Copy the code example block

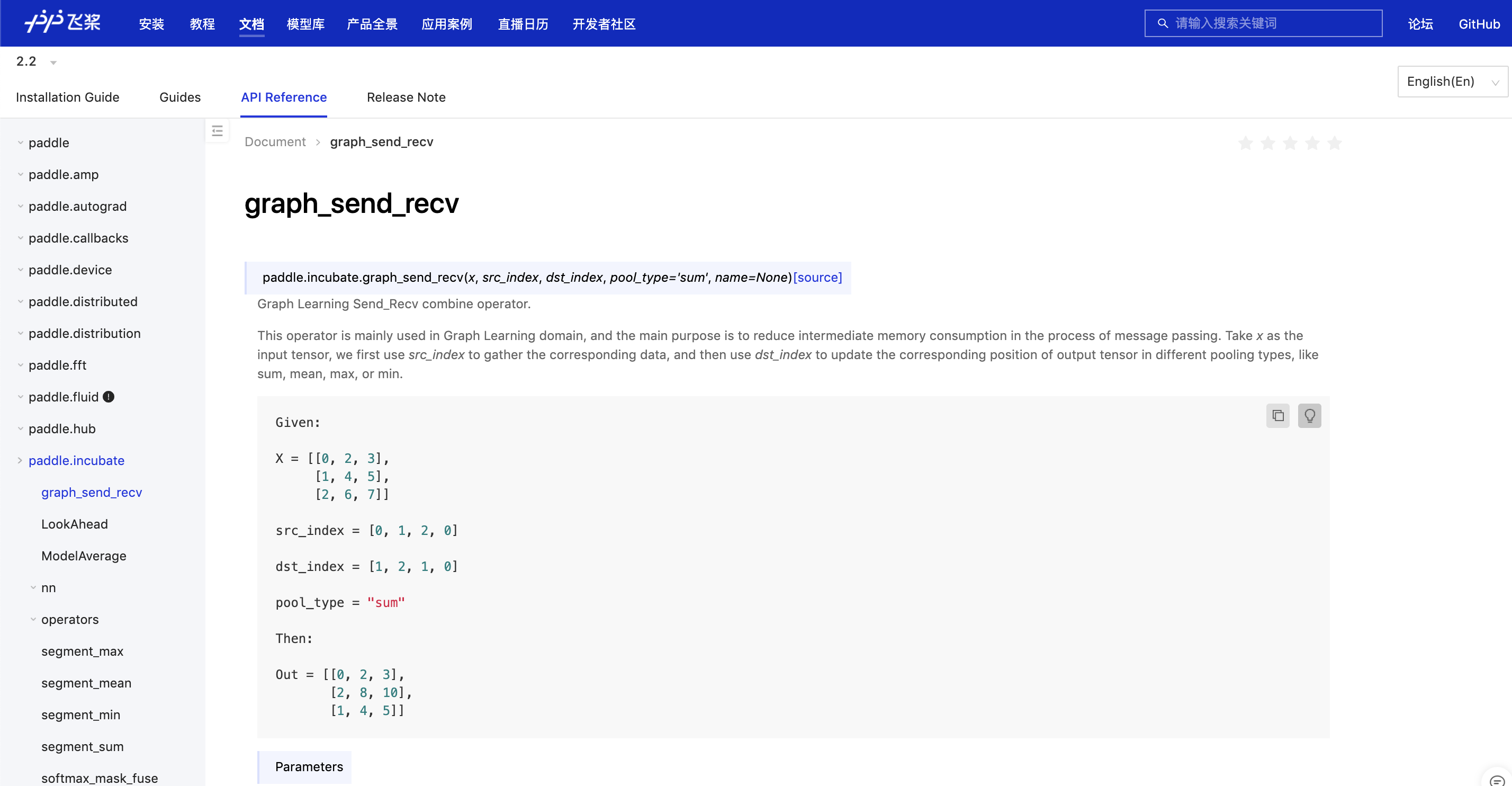point(1278,416)
